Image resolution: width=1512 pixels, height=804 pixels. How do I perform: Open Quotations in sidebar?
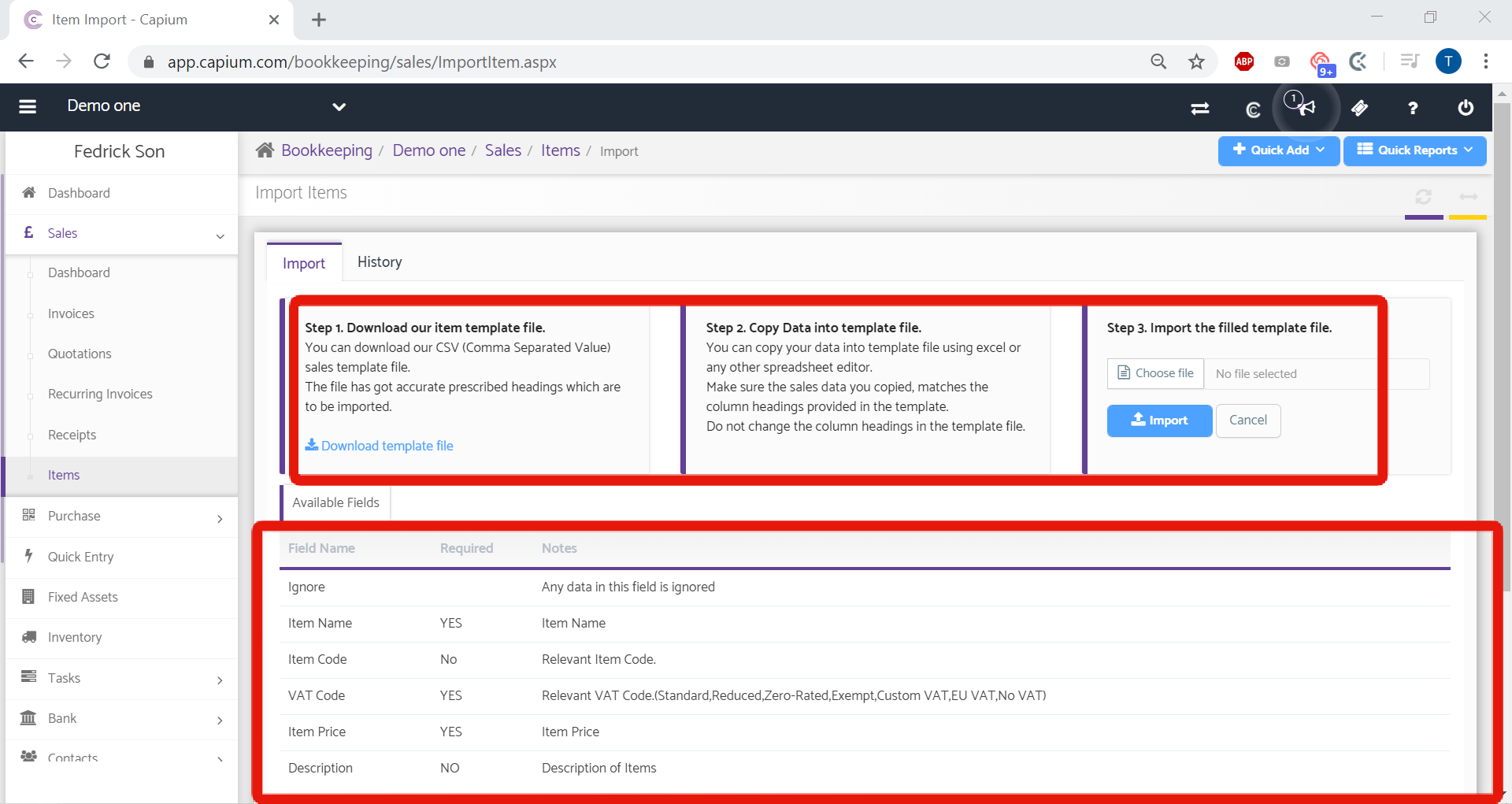pos(80,354)
